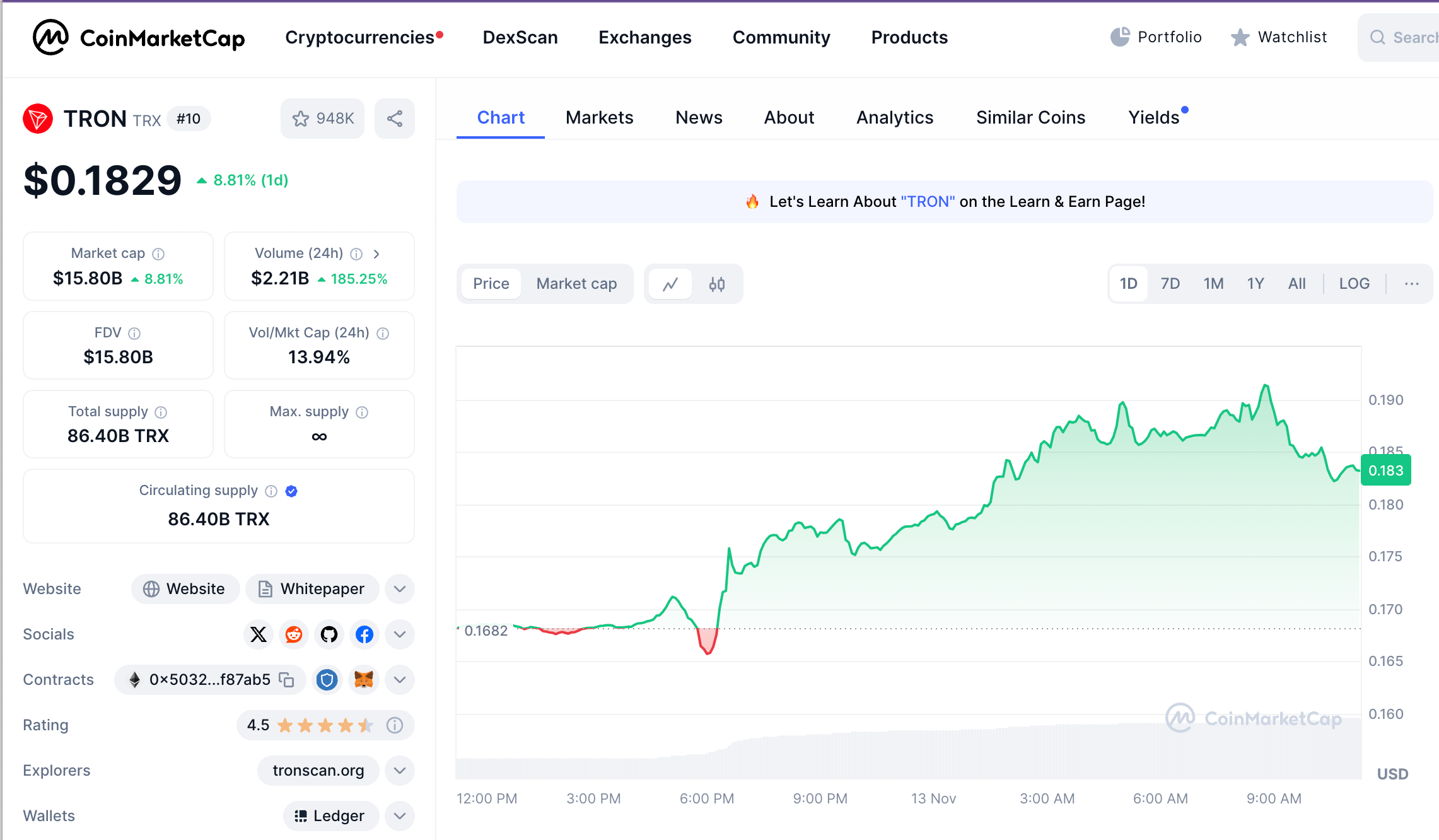Switch to the Analytics tab
Viewport: 1439px width, 840px height.
895,118
